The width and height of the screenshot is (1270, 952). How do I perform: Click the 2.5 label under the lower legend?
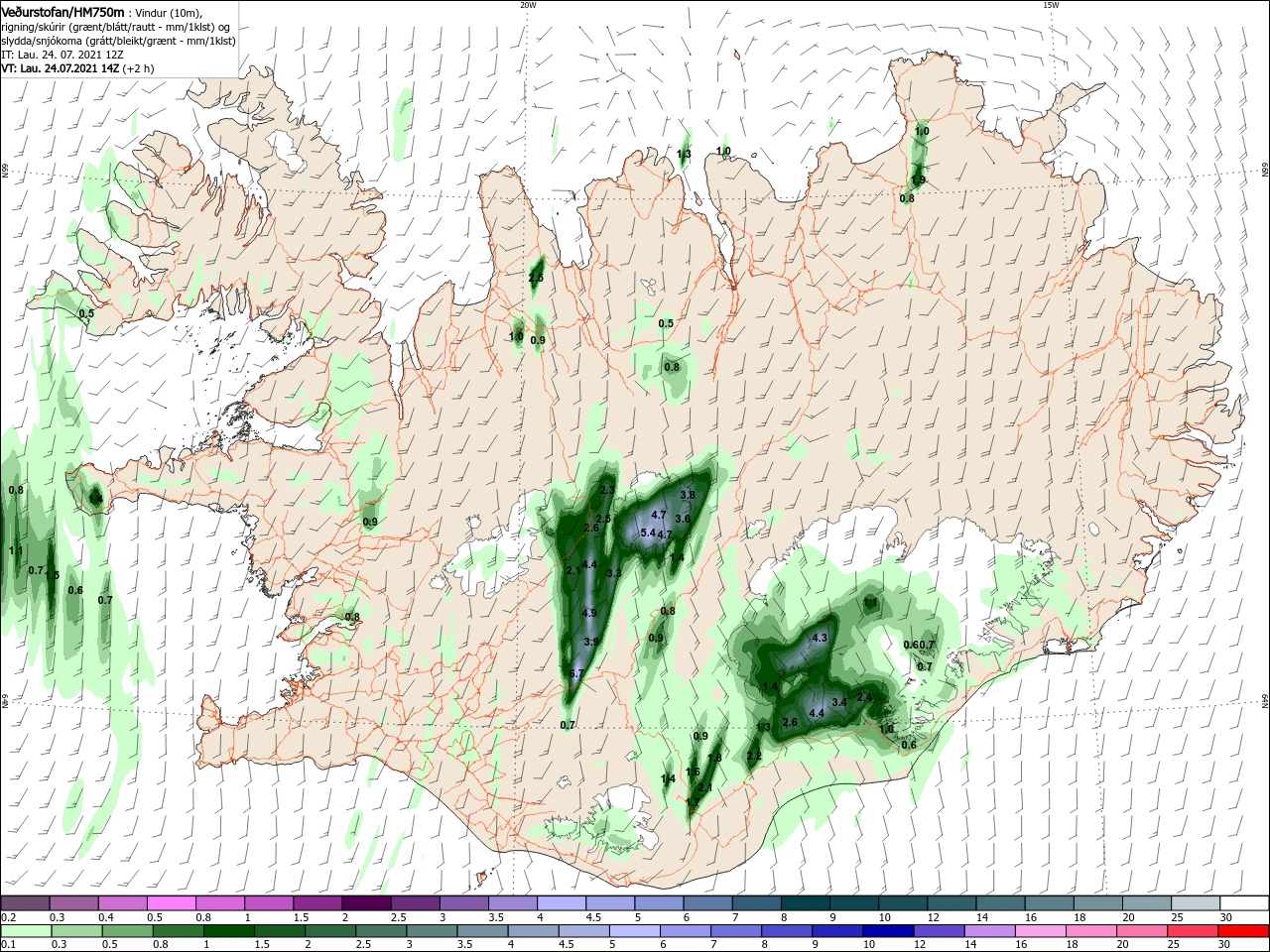point(363,945)
